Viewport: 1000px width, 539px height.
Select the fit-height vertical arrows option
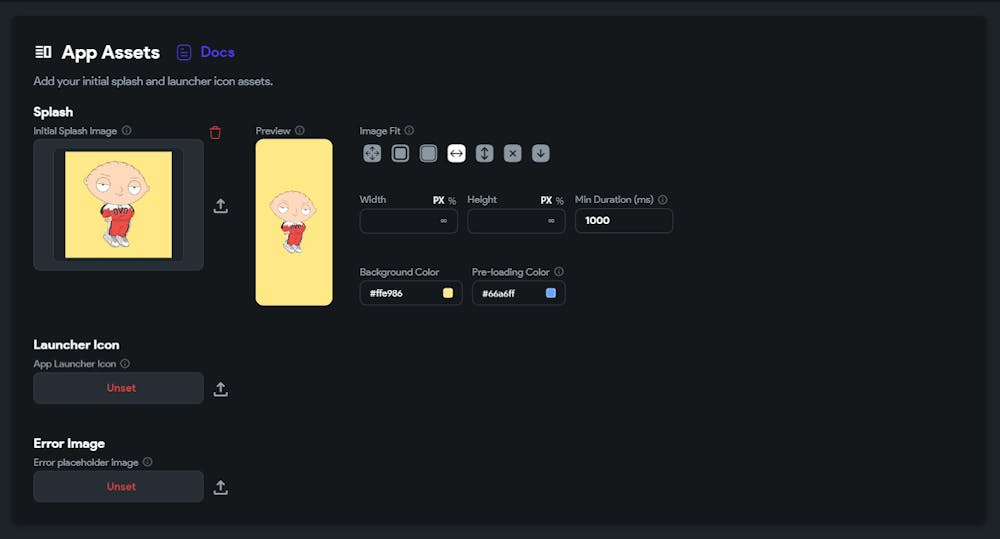click(x=485, y=153)
